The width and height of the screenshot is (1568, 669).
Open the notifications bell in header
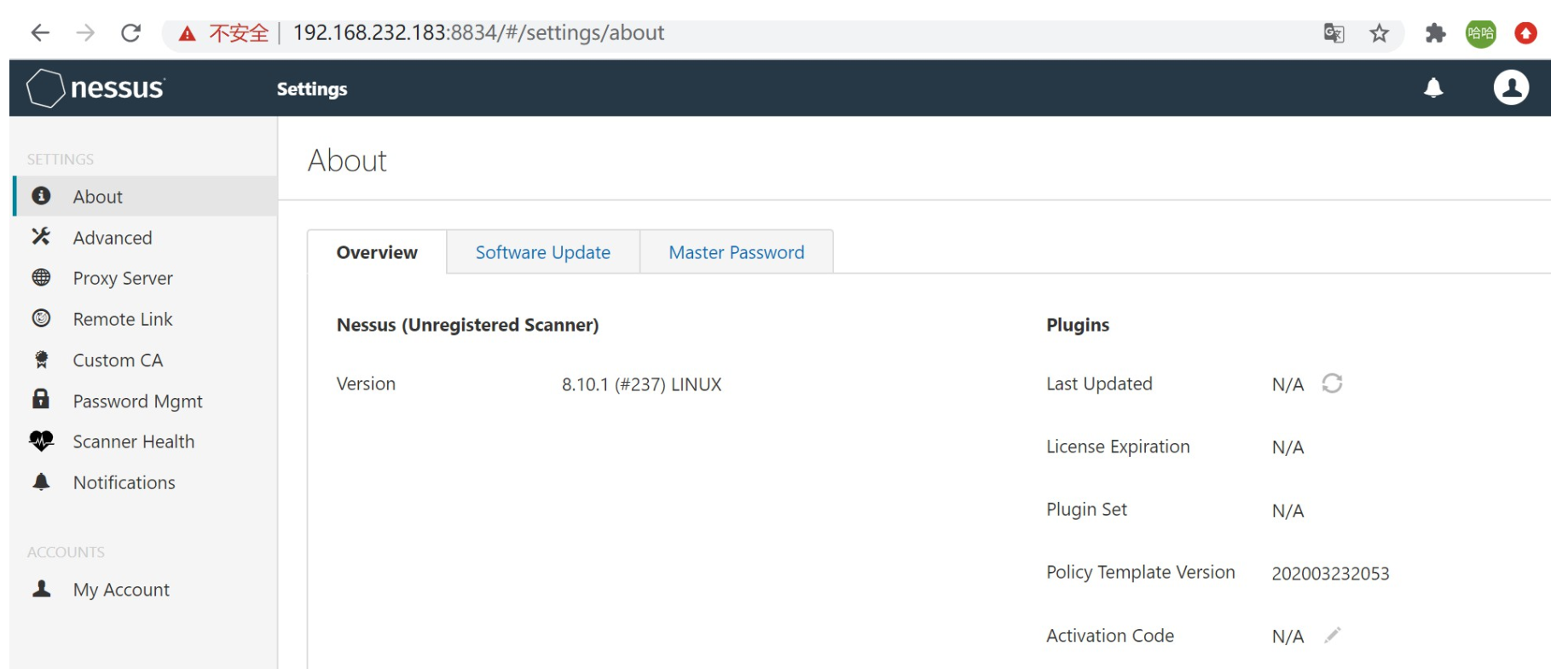pos(1433,88)
